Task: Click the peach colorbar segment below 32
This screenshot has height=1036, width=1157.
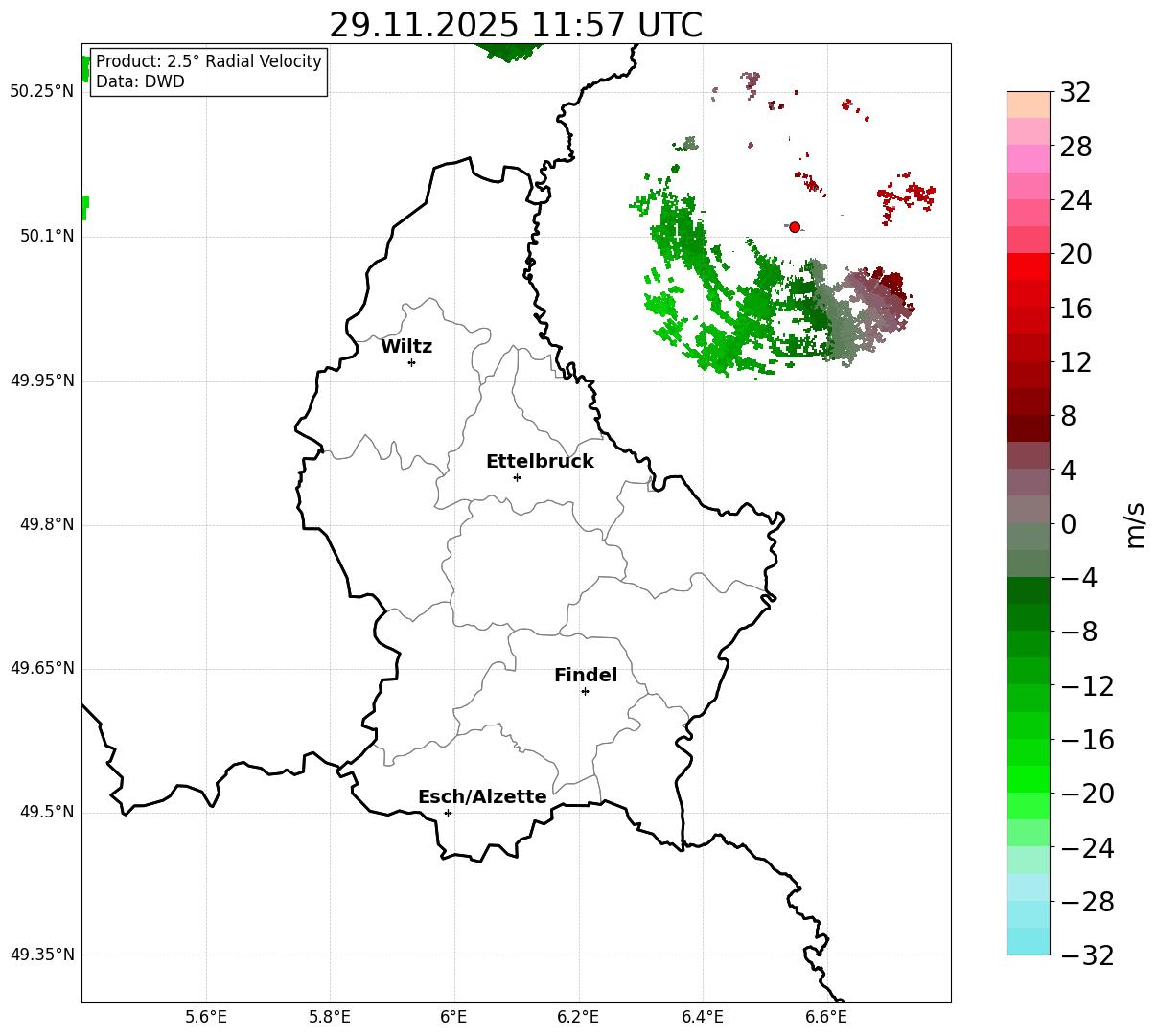Action: click(x=1029, y=105)
